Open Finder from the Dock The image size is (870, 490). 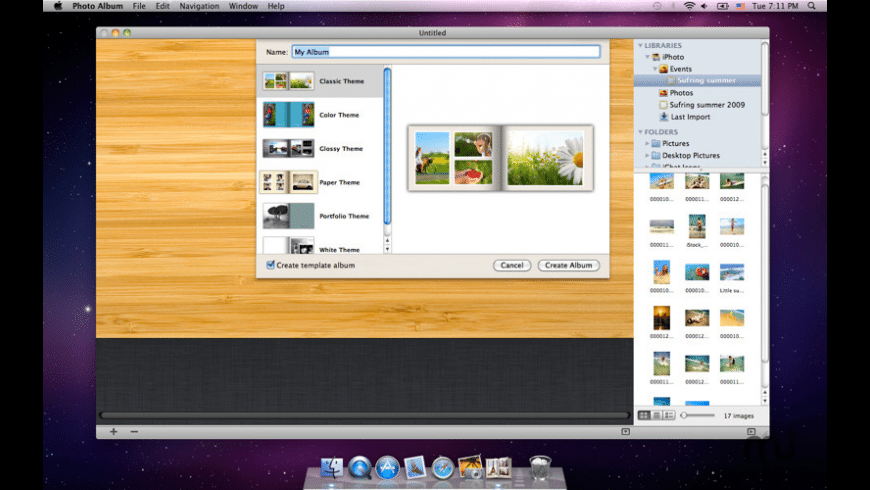pyautogui.click(x=332, y=467)
